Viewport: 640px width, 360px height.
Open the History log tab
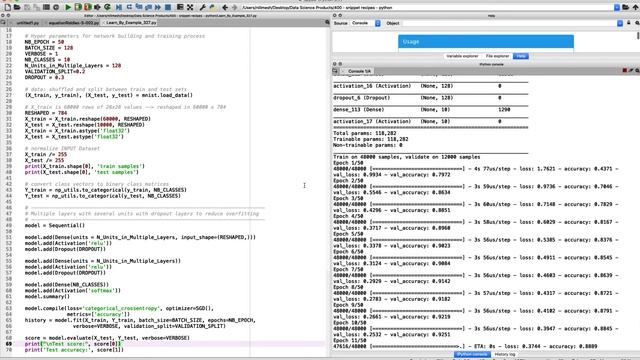(505, 354)
